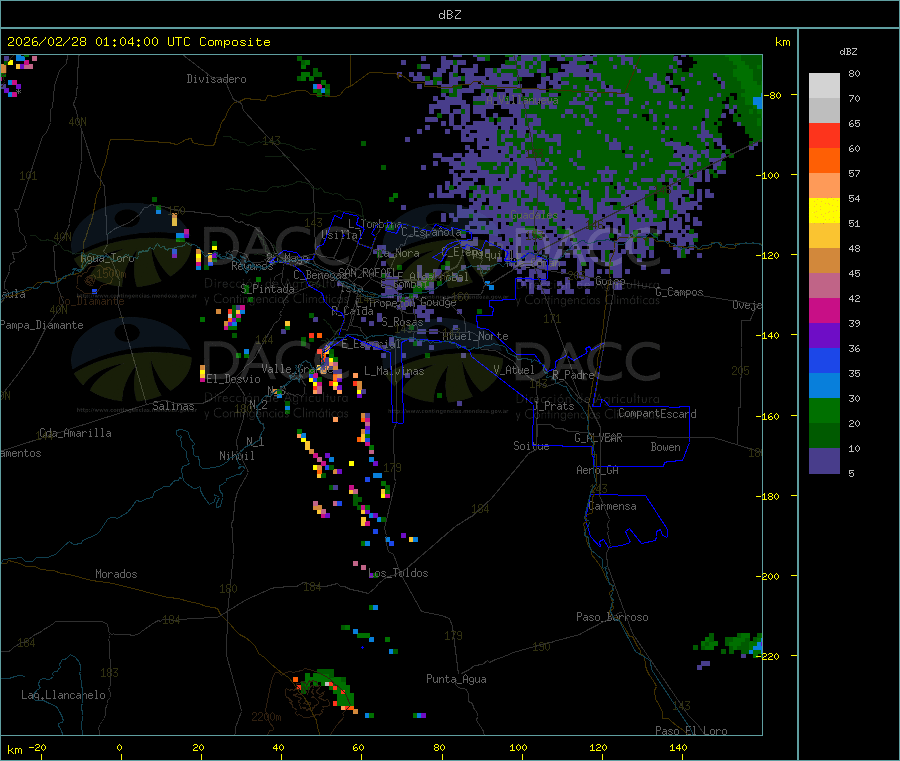The height and width of the screenshot is (761, 900).
Task: Click the L_Malvinas place label
Action: pos(394,371)
